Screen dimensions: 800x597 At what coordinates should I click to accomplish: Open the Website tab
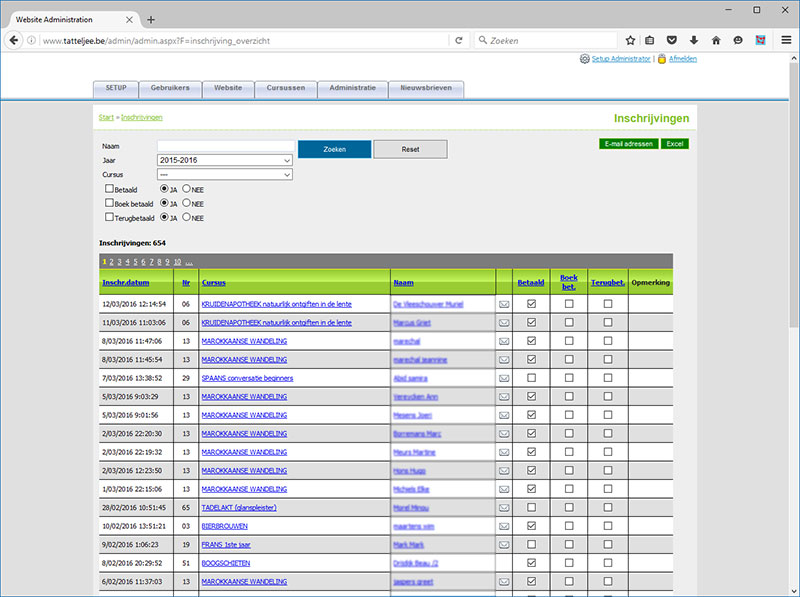[228, 88]
